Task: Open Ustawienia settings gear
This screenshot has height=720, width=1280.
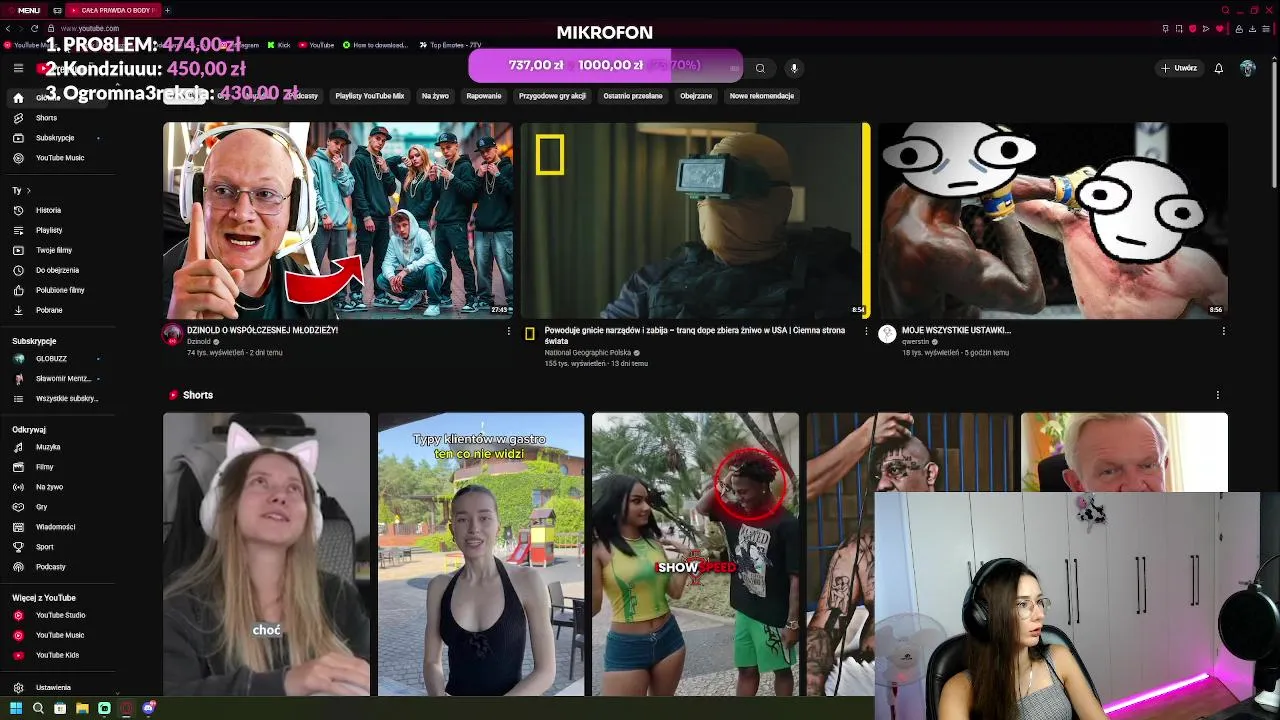Action: [x=18, y=688]
